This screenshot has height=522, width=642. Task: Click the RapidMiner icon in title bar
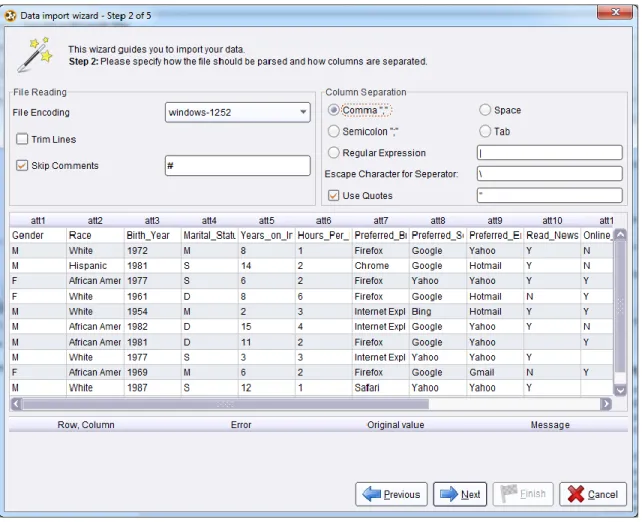[x=10, y=16]
